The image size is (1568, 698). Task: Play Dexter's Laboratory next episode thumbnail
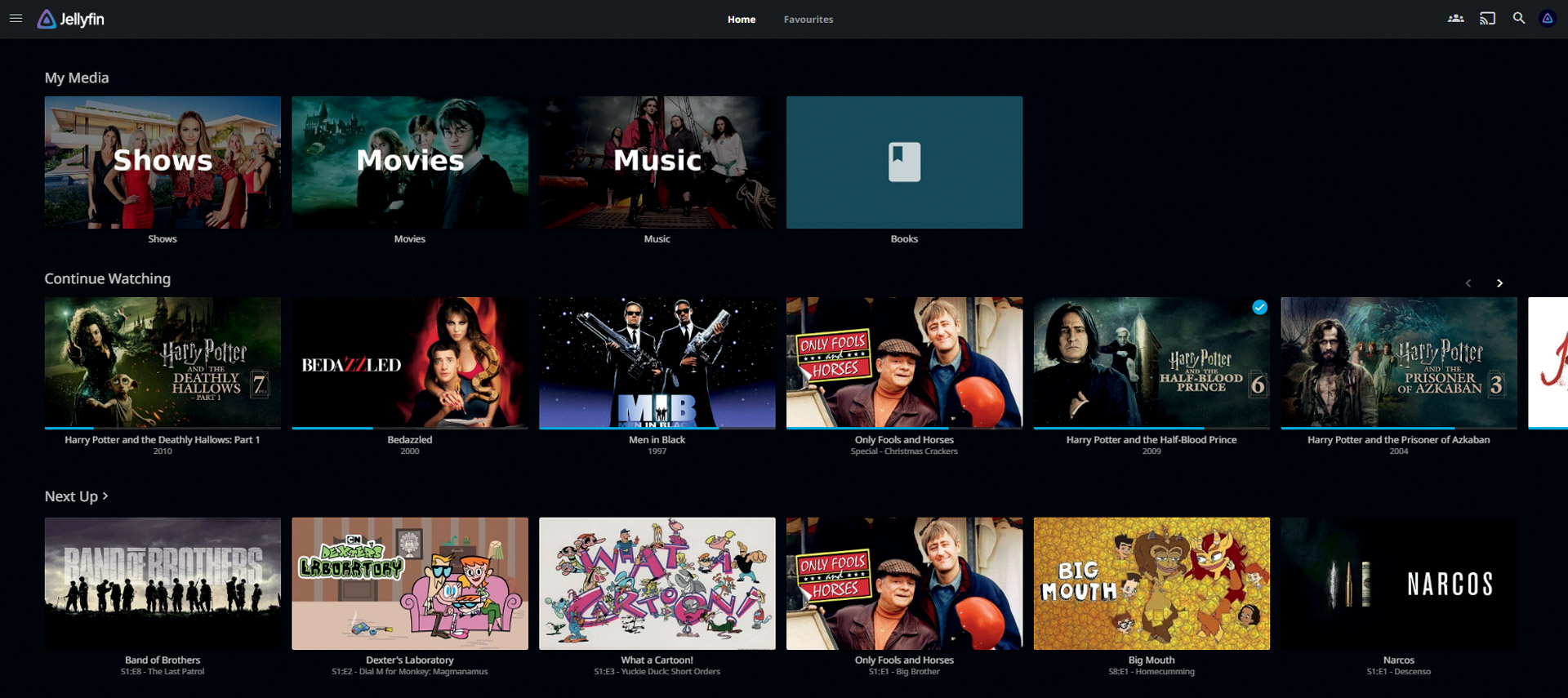(x=410, y=584)
